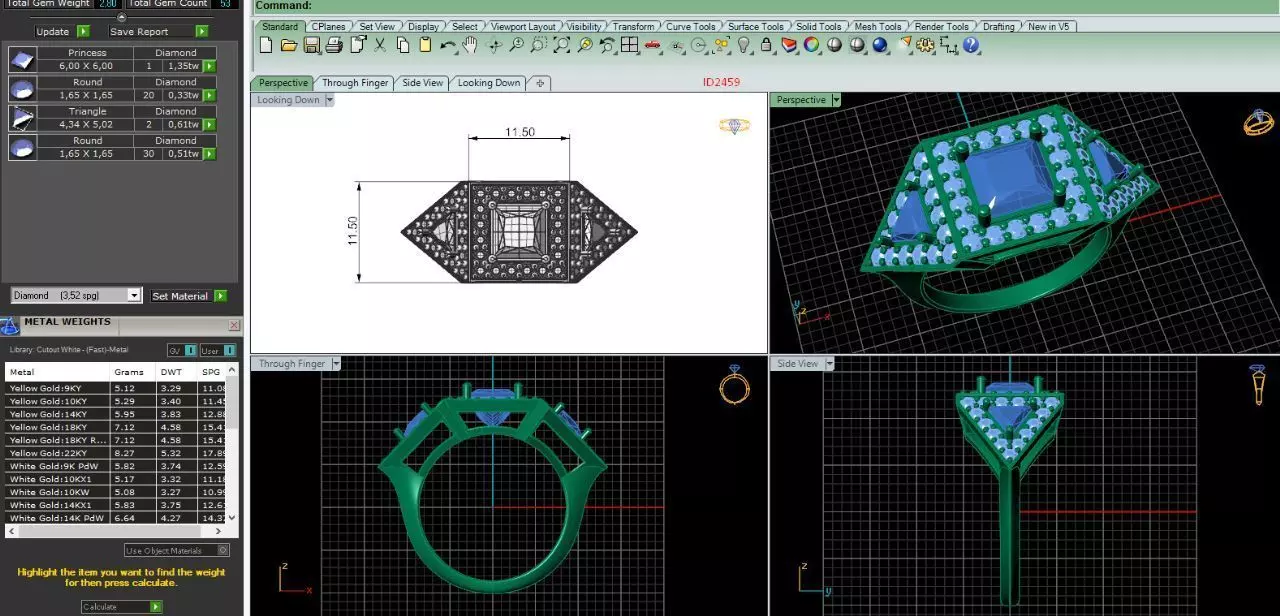Click green arrow for Round 0,33tw row

pyautogui.click(x=209, y=95)
